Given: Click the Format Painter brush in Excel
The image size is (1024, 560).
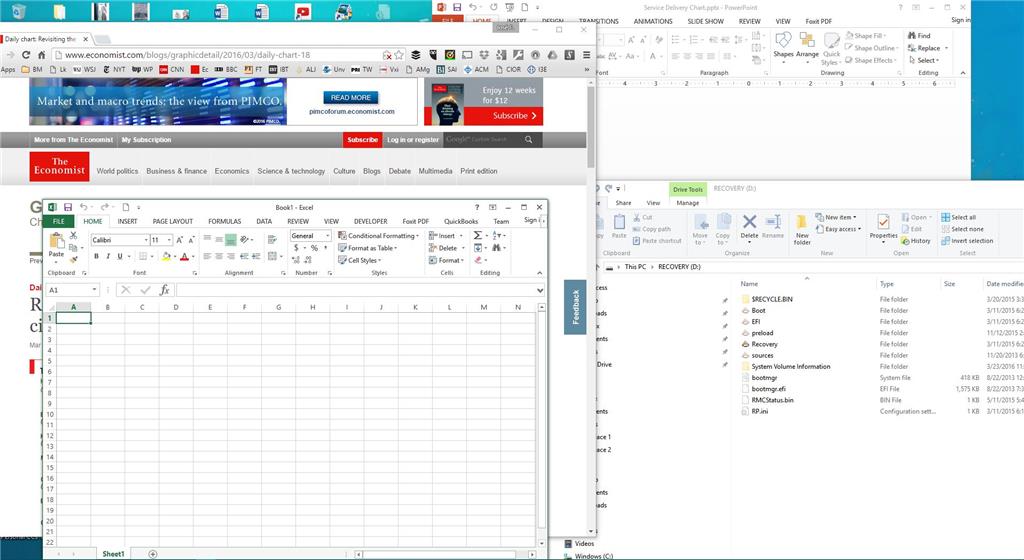Looking at the screenshot, I should (x=73, y=259).
